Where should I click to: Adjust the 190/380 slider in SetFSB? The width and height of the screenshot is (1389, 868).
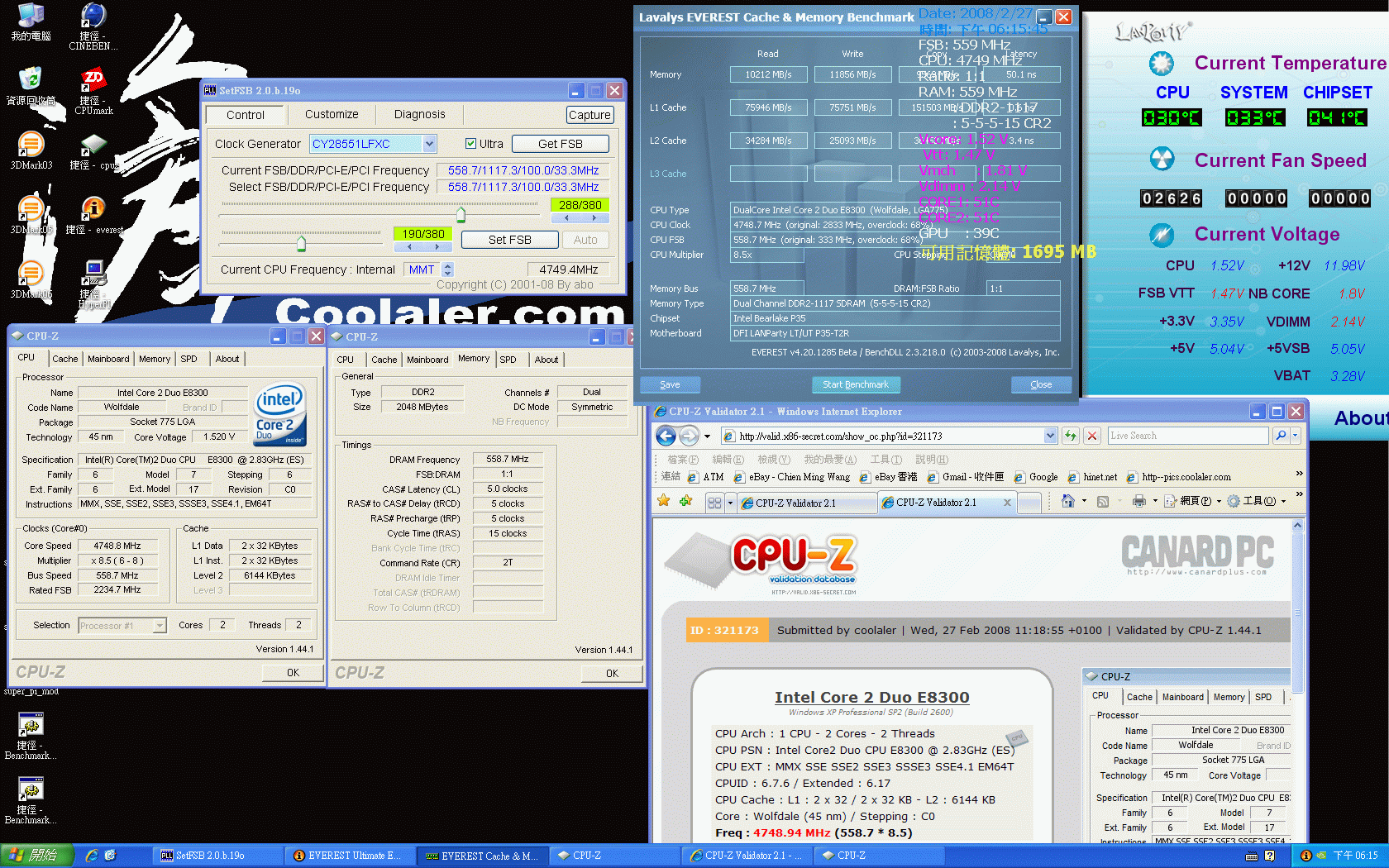[x=301, y=243]
